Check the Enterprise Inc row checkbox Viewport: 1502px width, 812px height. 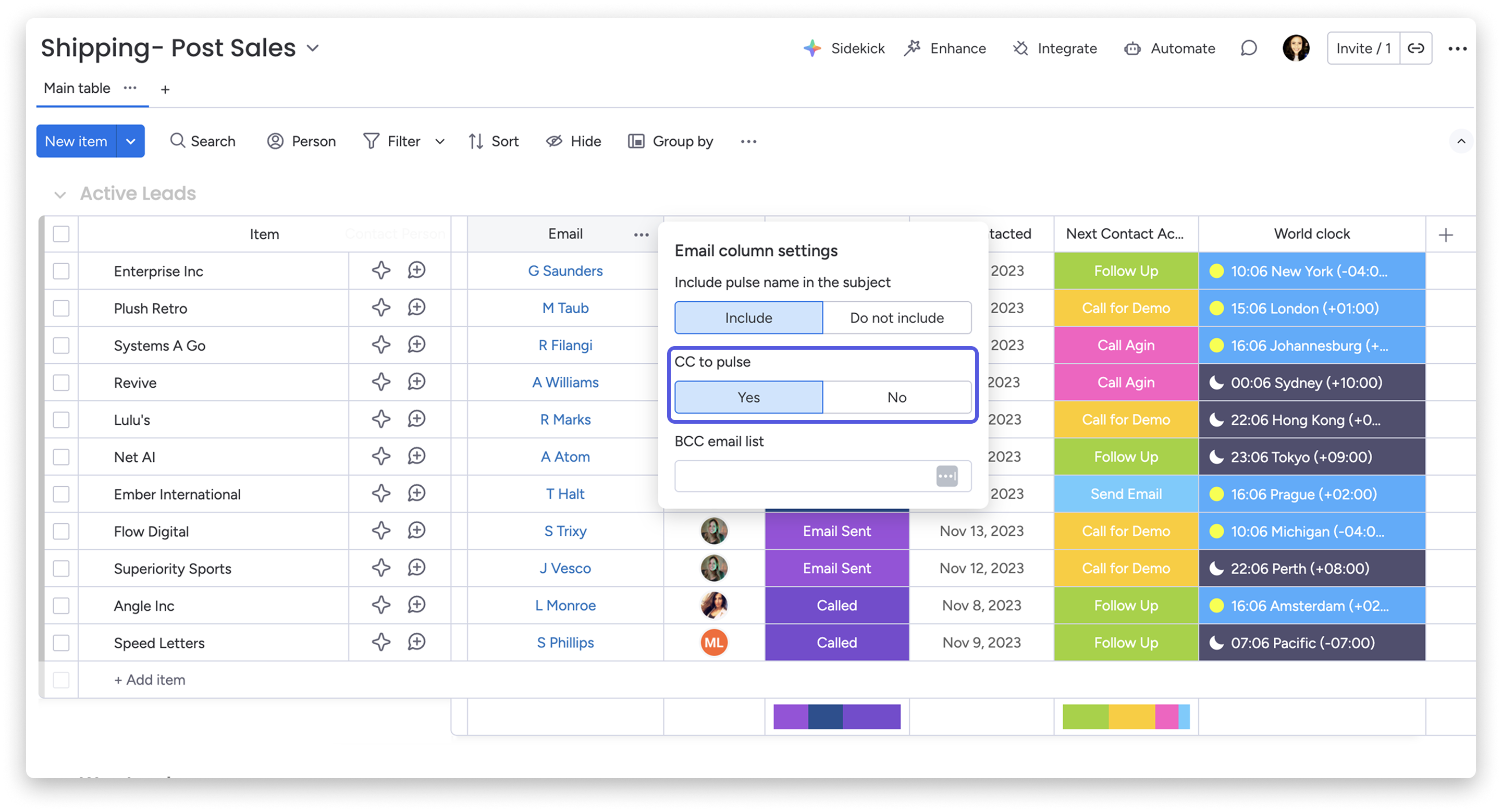[x=61, y=271]
